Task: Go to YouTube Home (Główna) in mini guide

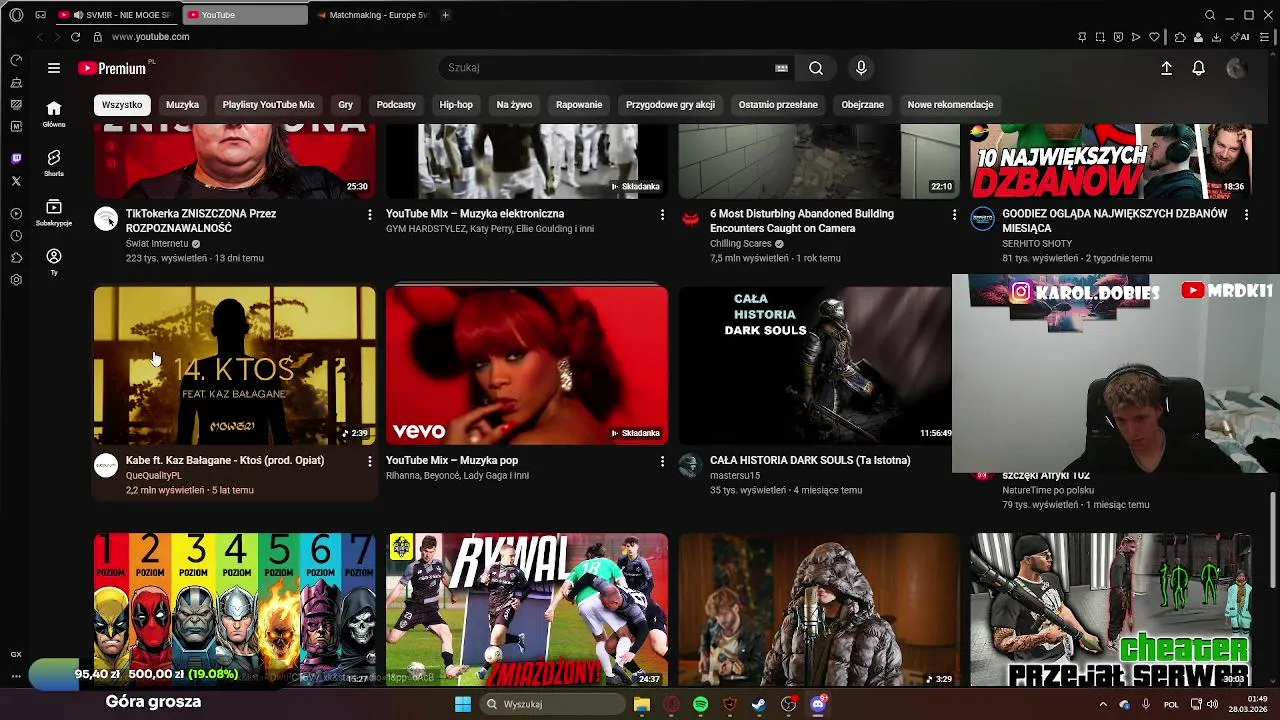Action: pyautogui.click(x=54, y=114)
